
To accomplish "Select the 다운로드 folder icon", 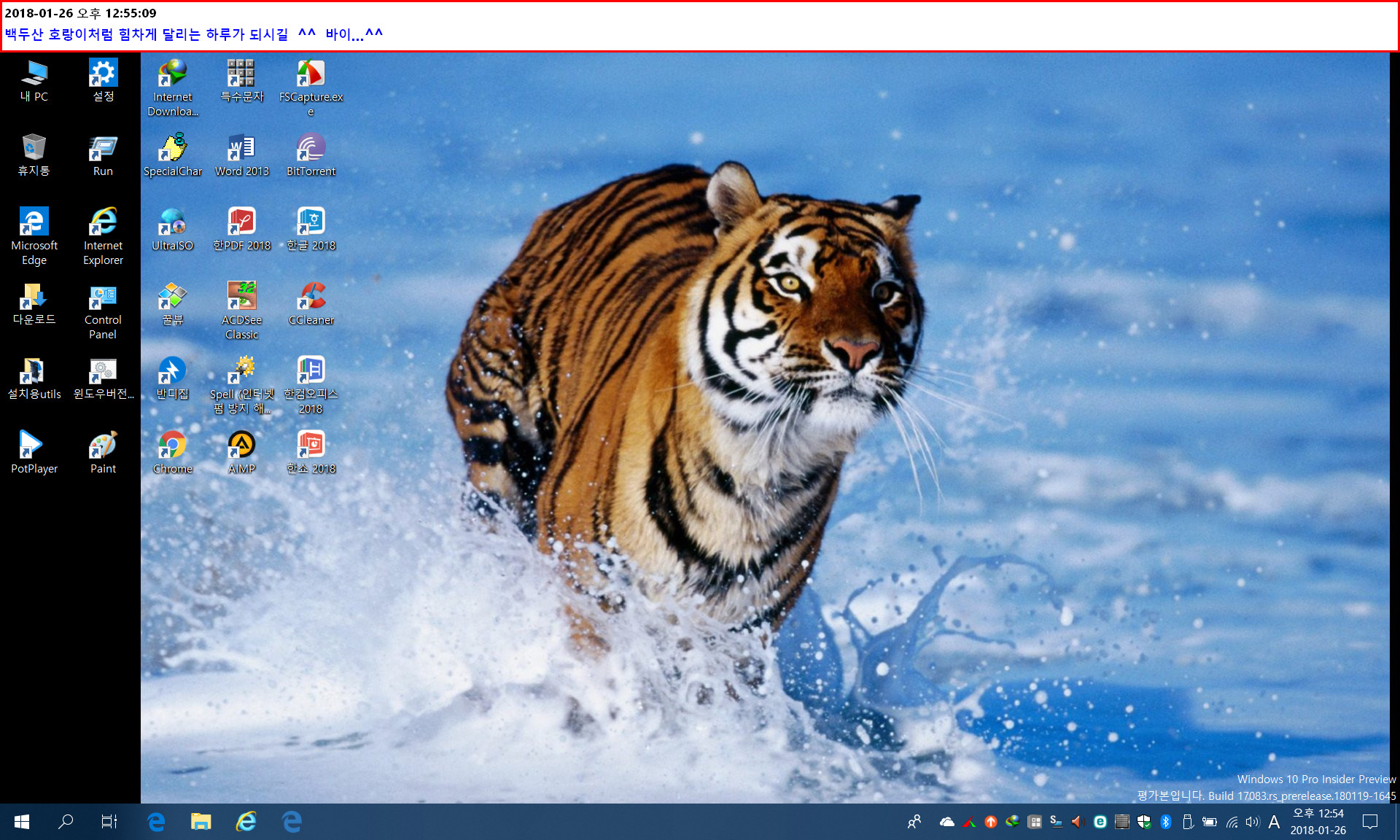I will [x=34, y=304].
